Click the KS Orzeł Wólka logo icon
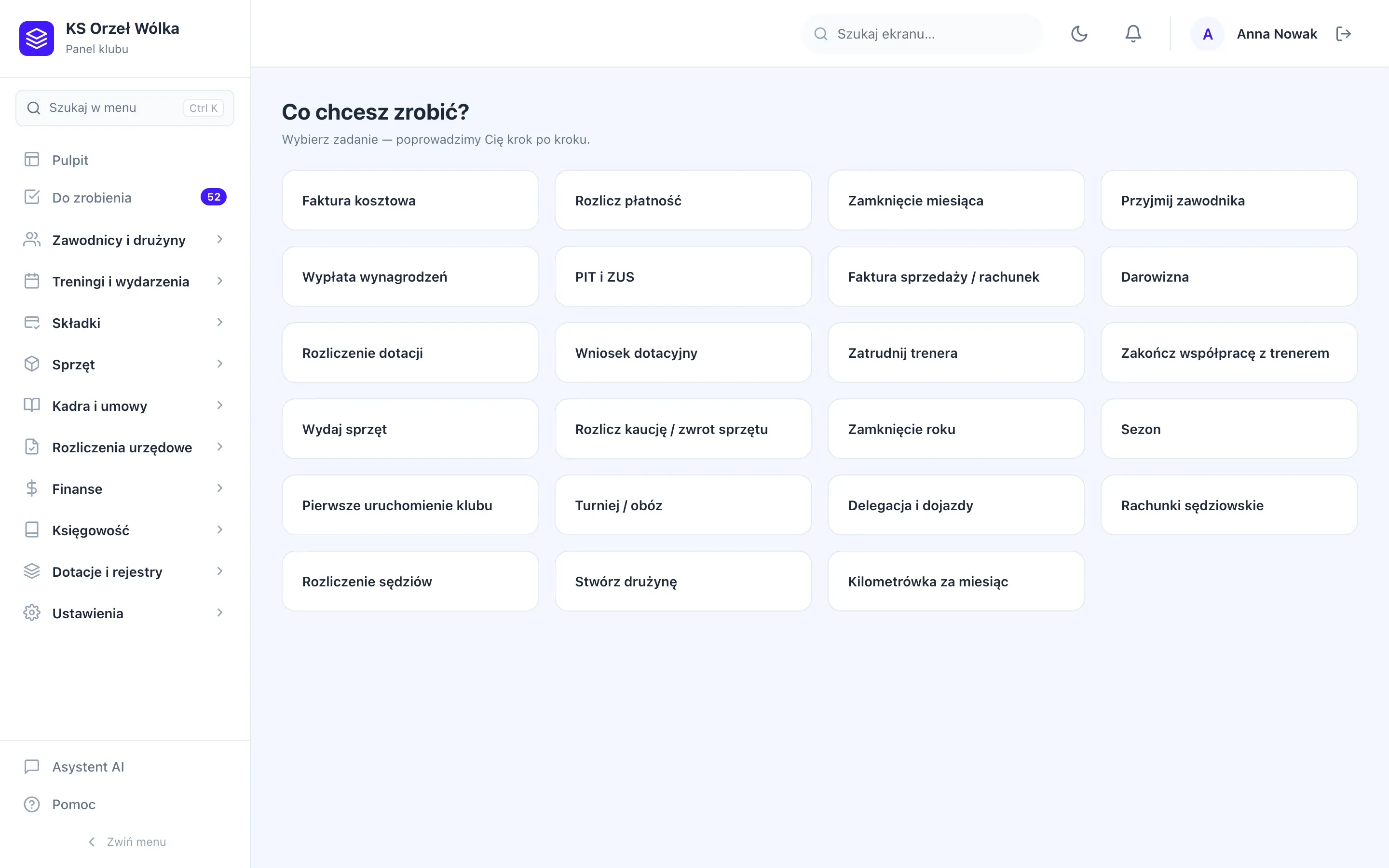 pyautogui.click(x=36, y=39)
